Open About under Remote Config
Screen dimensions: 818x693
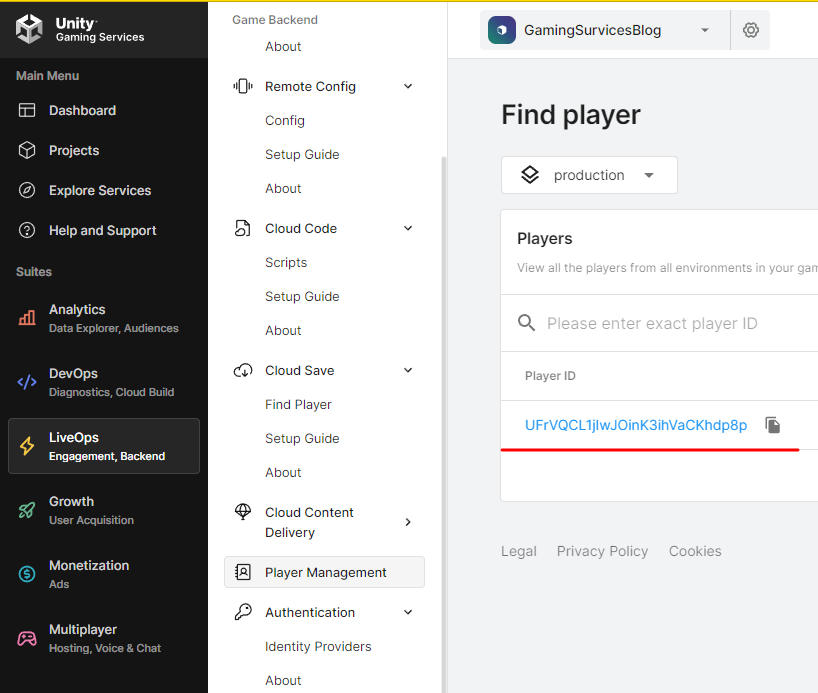point(283,188)
